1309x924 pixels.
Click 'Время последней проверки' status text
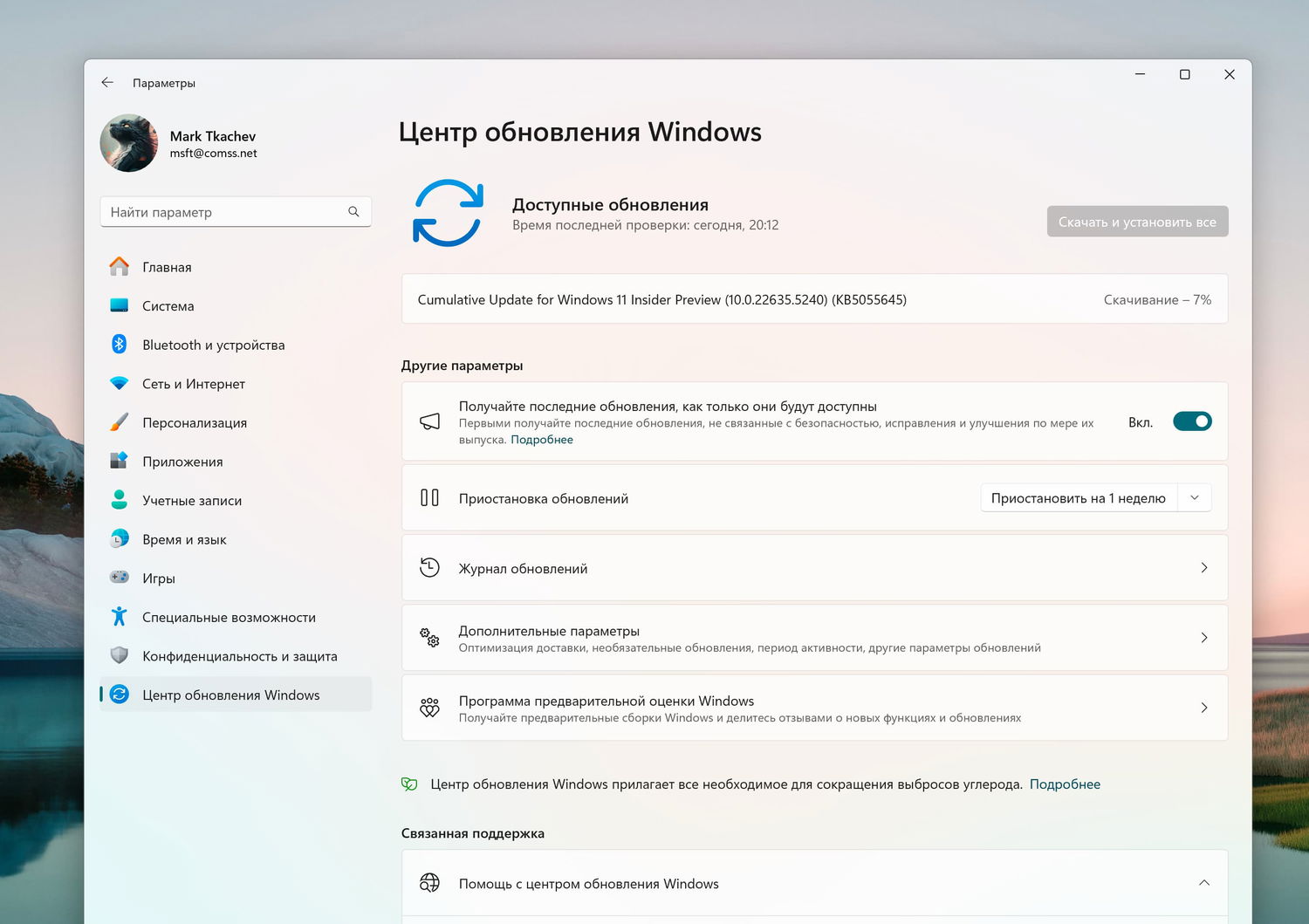tap(645, 225)
